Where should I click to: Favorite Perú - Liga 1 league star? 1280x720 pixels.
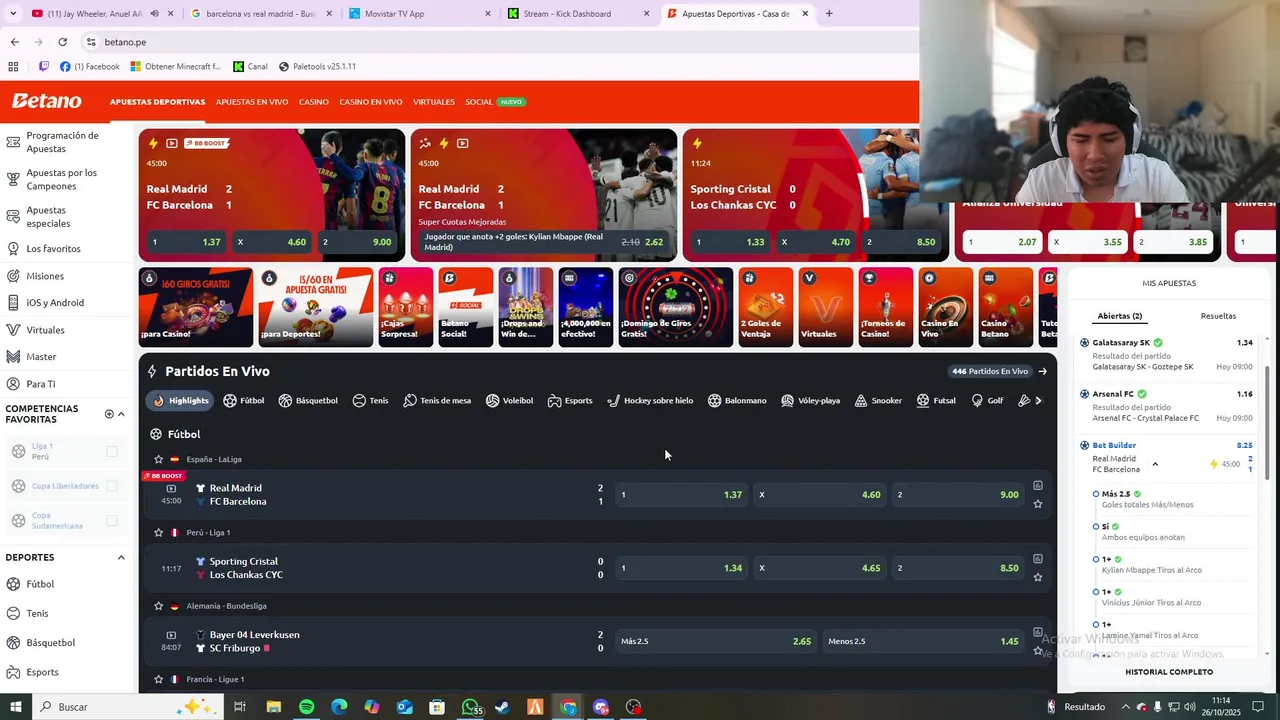tap(158, 532)
